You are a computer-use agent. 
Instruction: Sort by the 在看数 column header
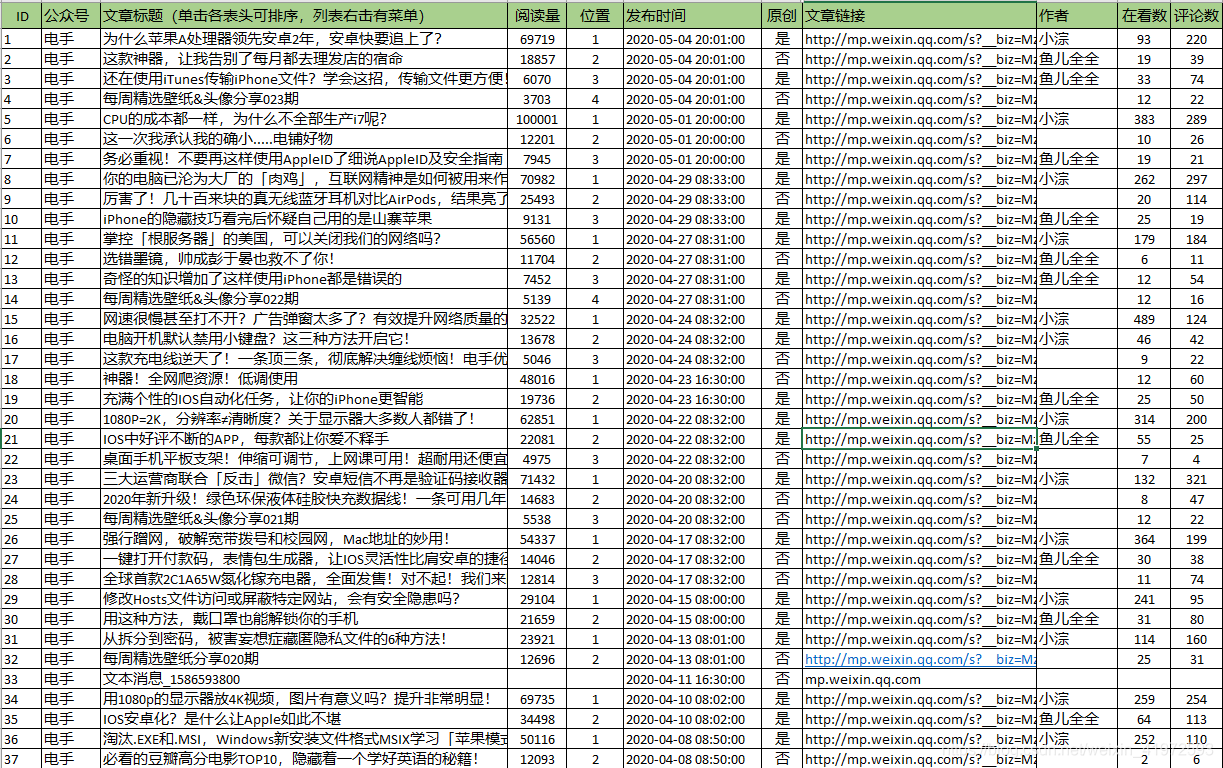pos(1145,17)
